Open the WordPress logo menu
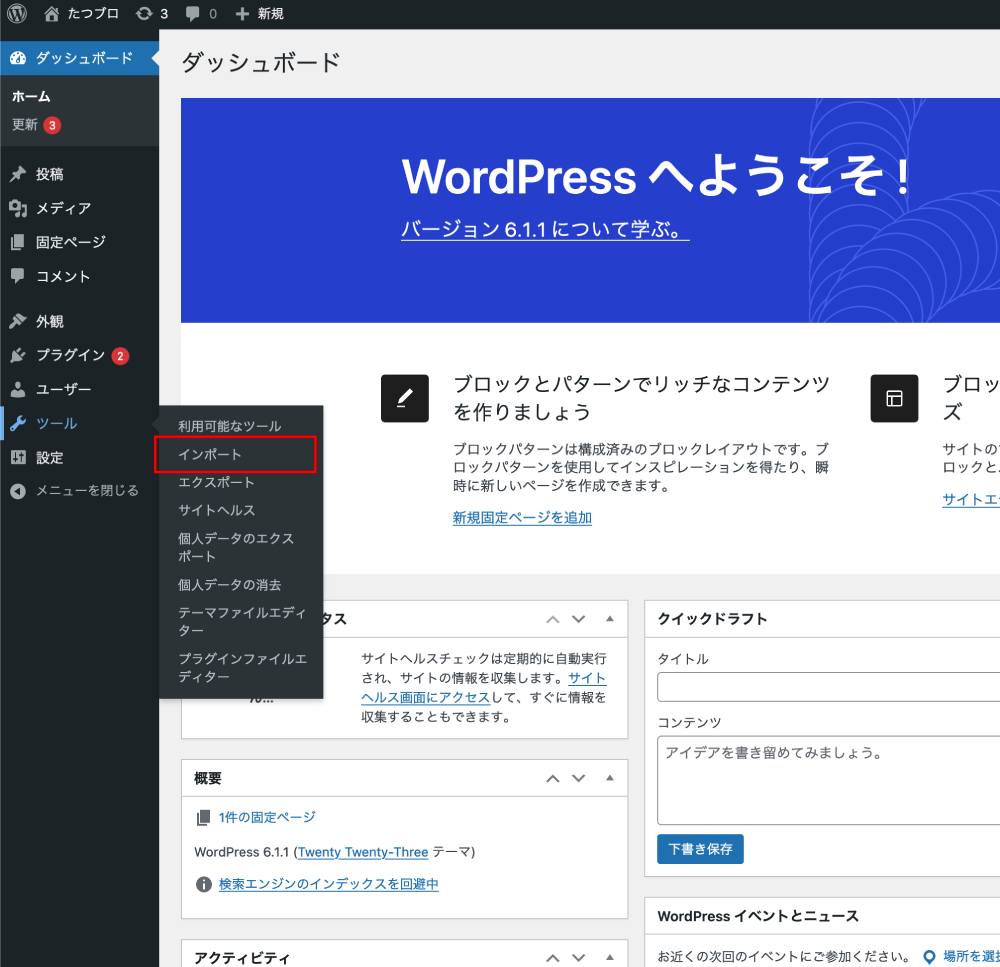This screenshot has width=1000, height=967. click(x=17, y=13)
